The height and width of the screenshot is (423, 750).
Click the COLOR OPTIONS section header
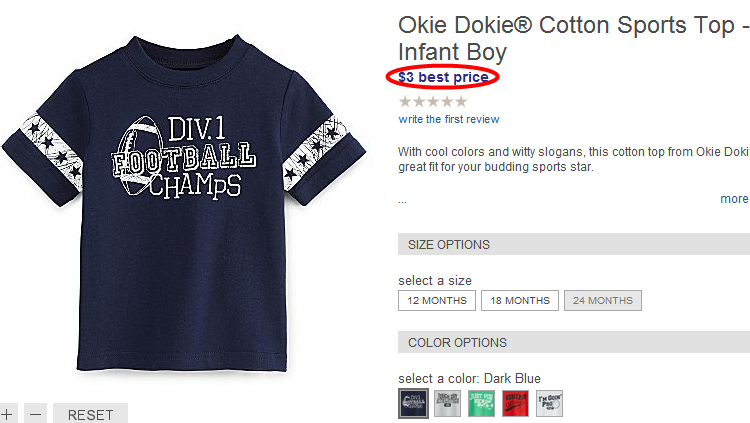tap(573, 343)
